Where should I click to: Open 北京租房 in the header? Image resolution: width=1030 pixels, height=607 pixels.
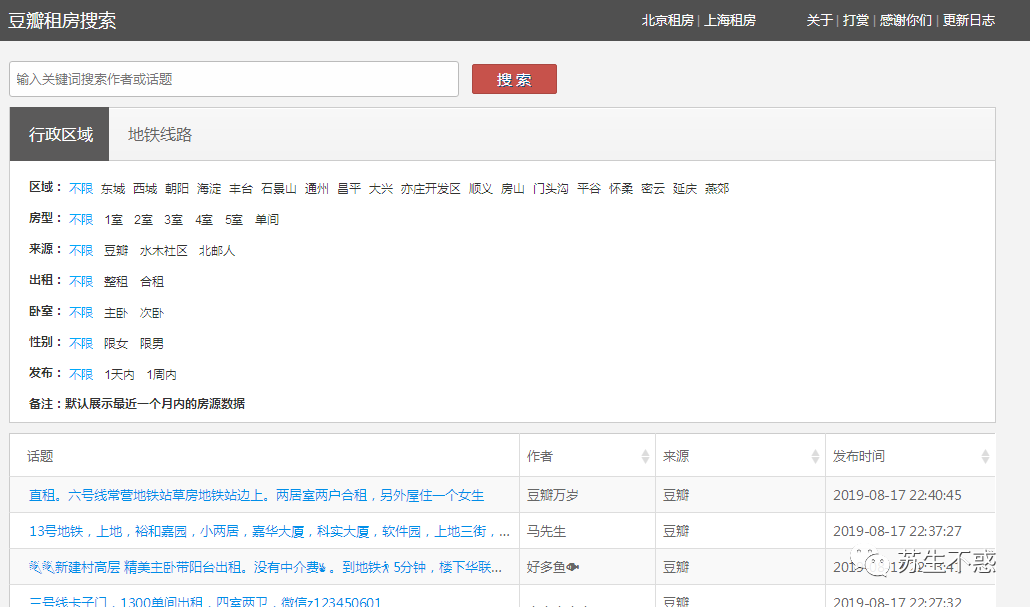(667, 20)
